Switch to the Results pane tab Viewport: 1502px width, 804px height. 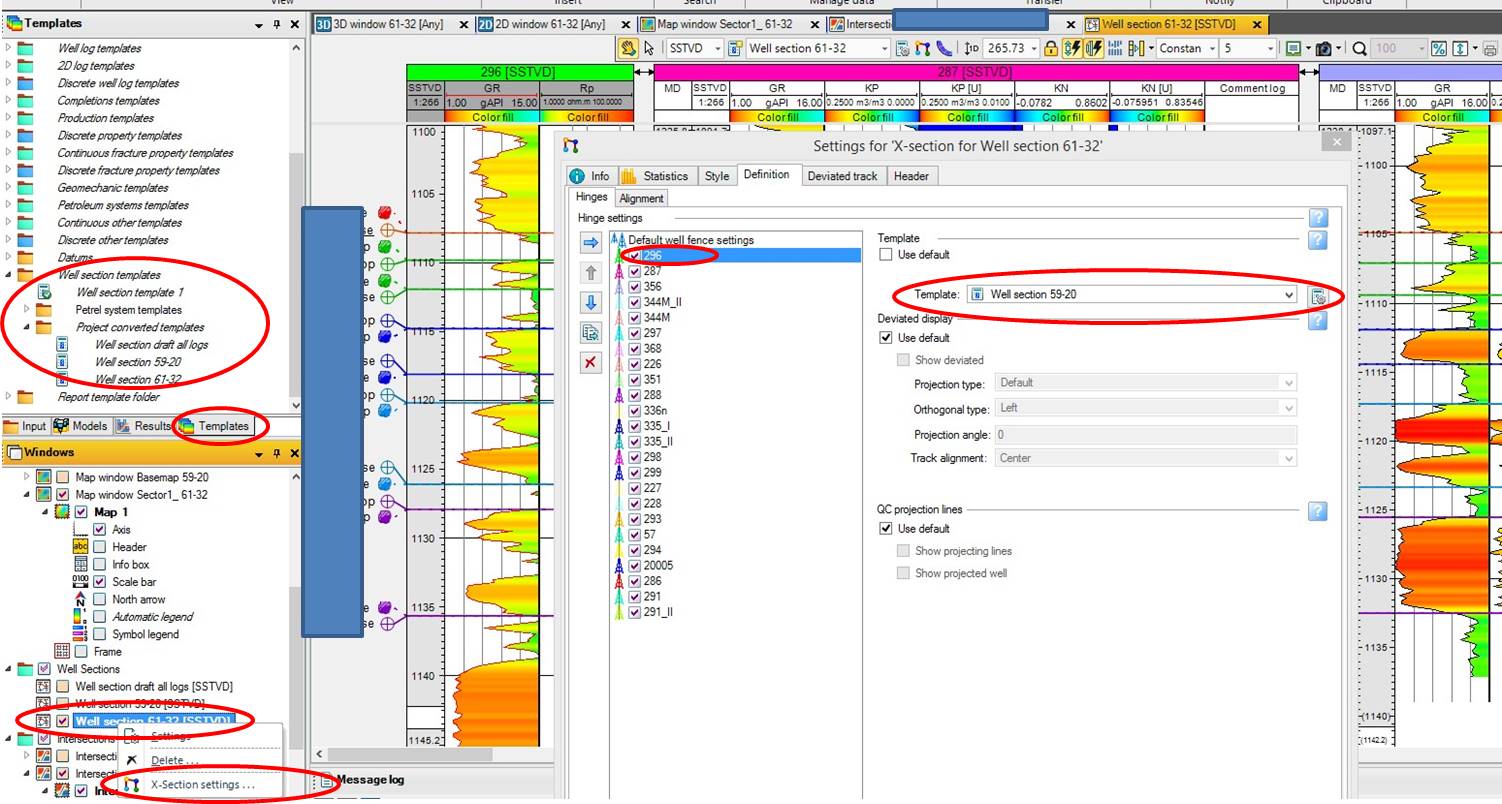tap(143, 426)
